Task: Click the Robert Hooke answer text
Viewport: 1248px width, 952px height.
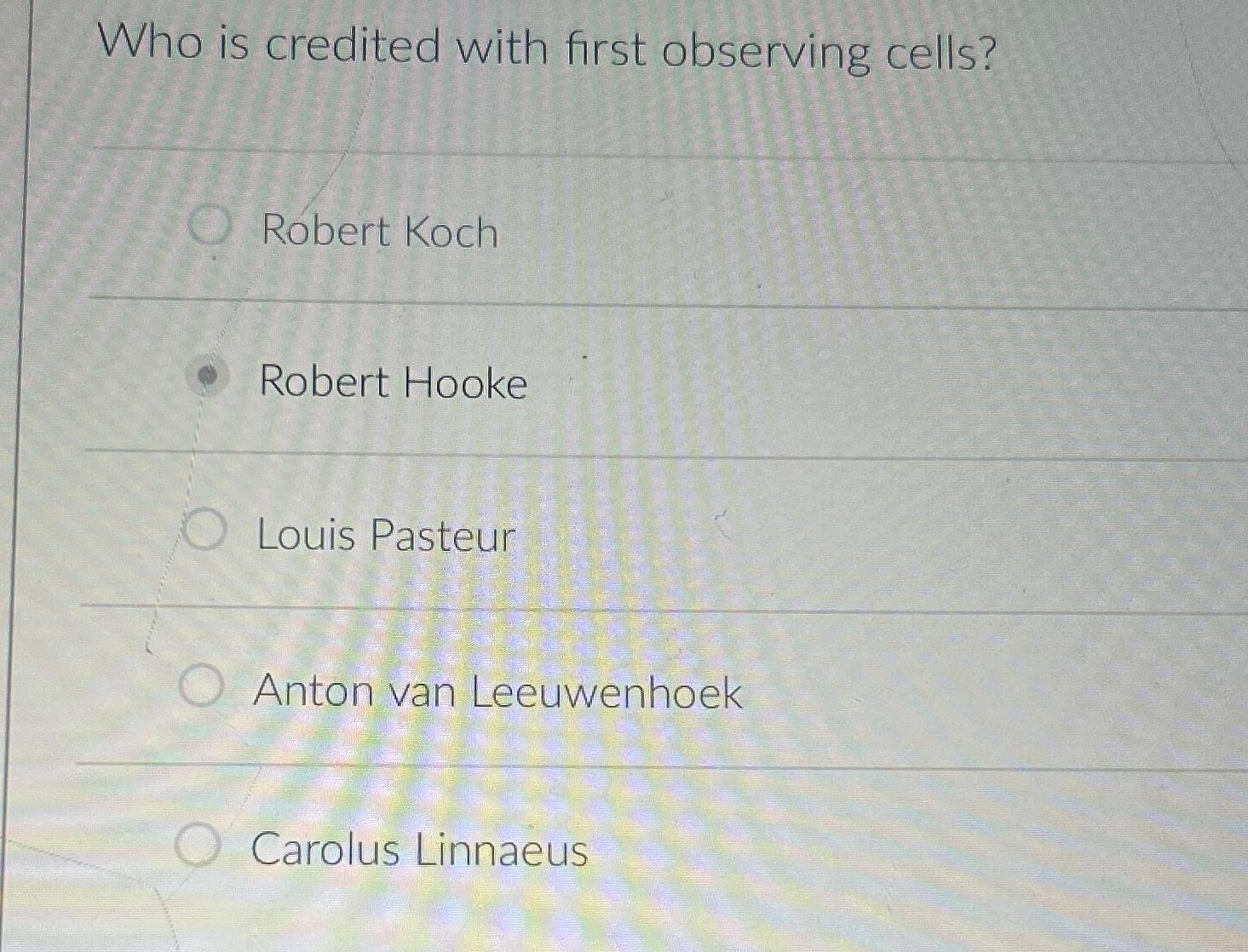Action: [x=391, y=384]
